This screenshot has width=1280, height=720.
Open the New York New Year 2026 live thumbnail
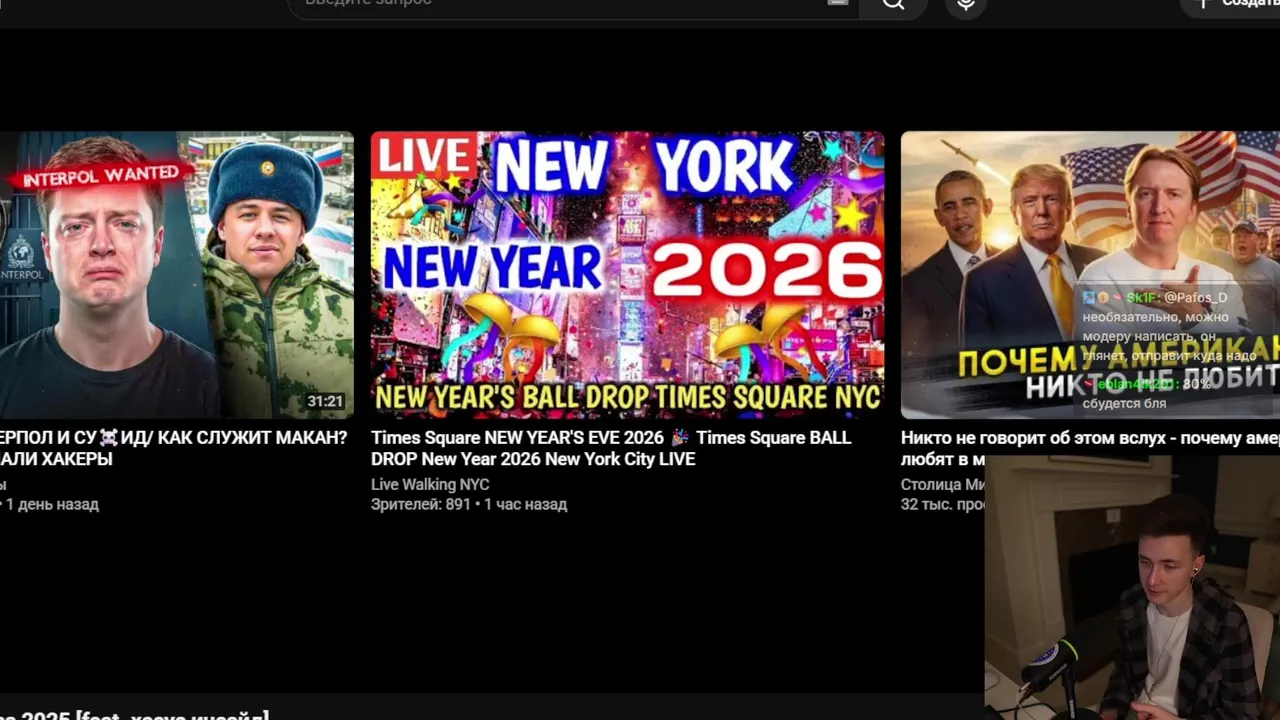627,275
